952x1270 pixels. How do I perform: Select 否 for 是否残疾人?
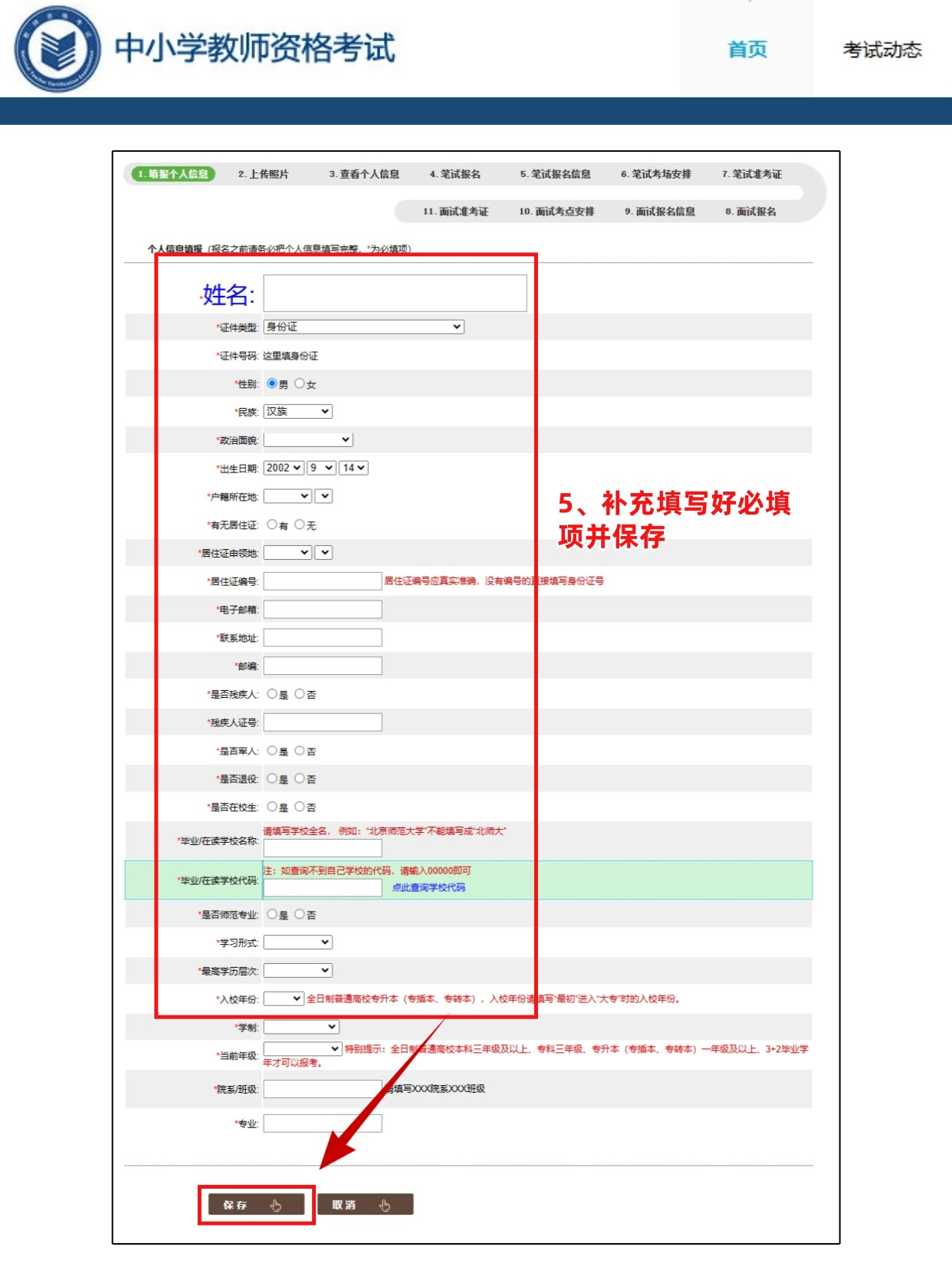(x=300, y=694)
